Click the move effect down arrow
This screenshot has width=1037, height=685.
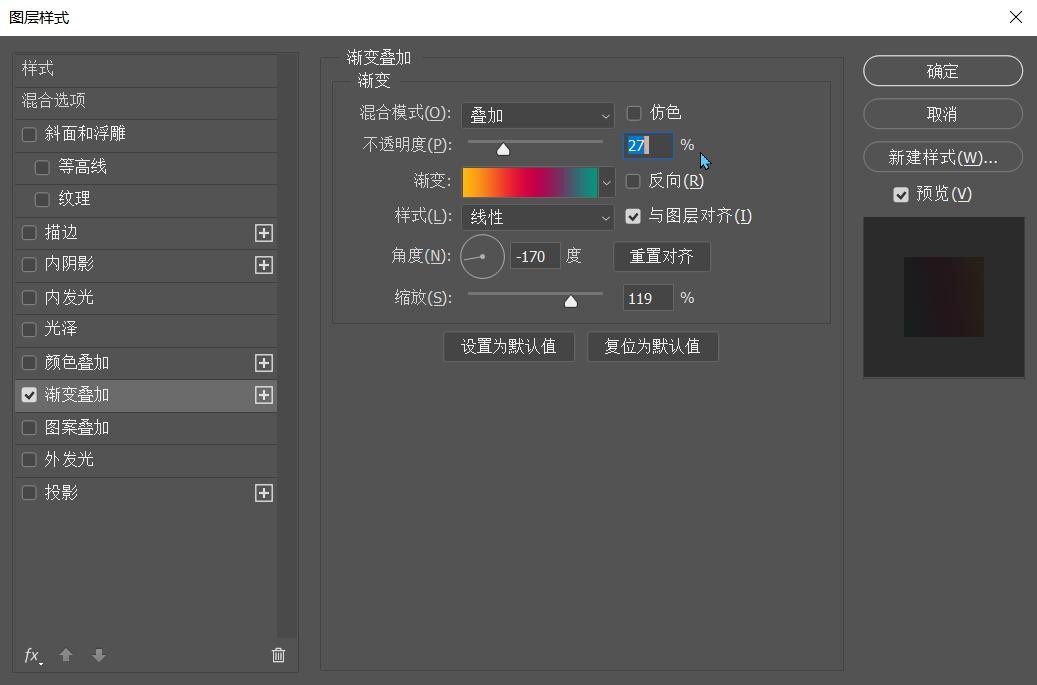pos(98,656)
